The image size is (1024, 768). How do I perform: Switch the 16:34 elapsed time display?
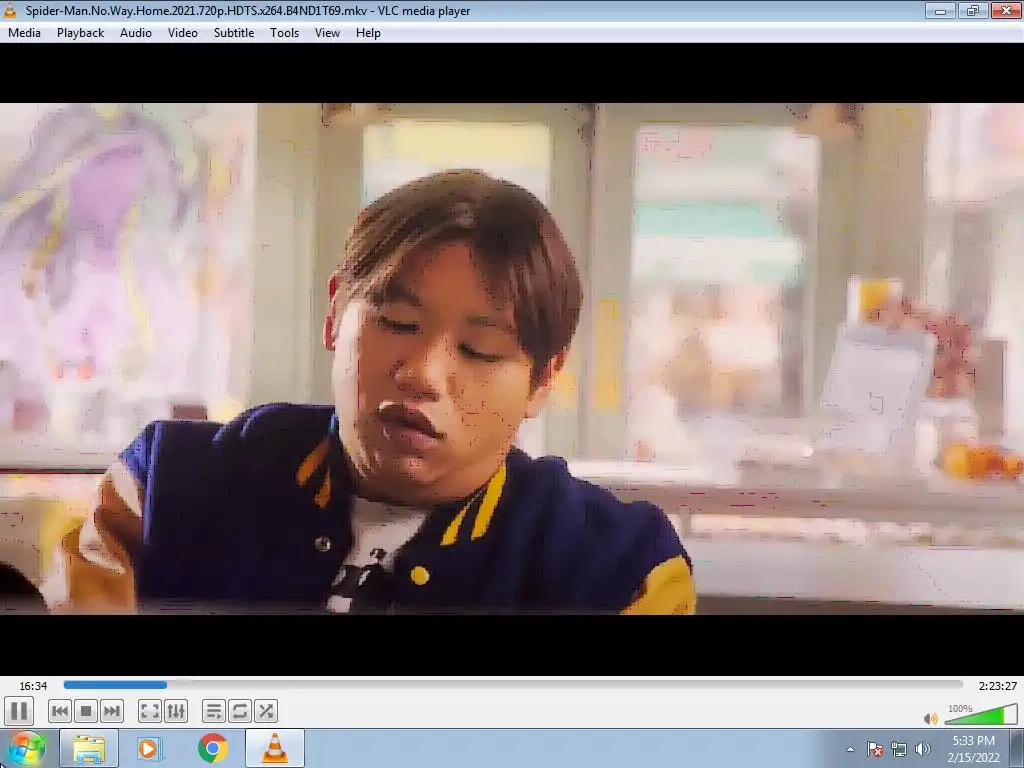click(33, 686)
